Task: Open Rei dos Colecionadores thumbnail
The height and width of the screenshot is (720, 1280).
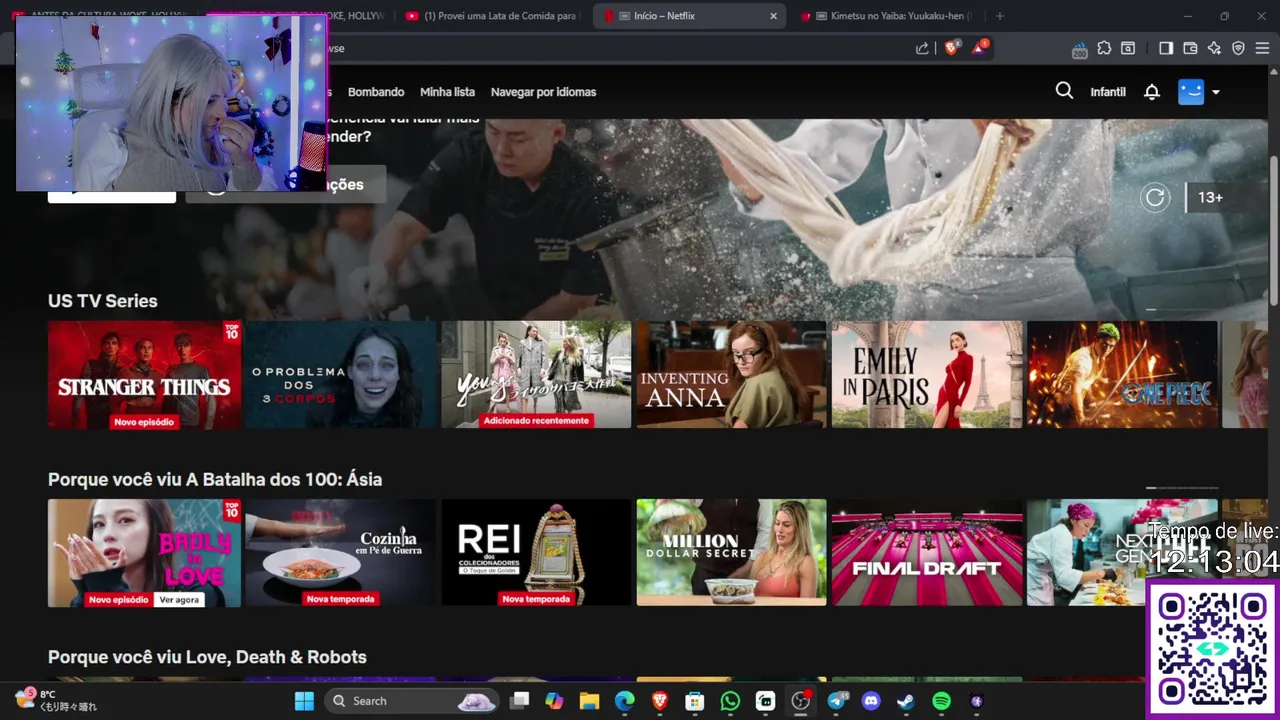Action: [x=536, y=553]
